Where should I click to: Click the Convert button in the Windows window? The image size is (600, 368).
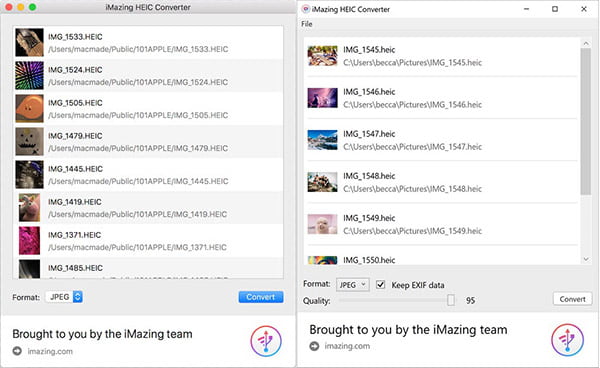pos(572,299)
